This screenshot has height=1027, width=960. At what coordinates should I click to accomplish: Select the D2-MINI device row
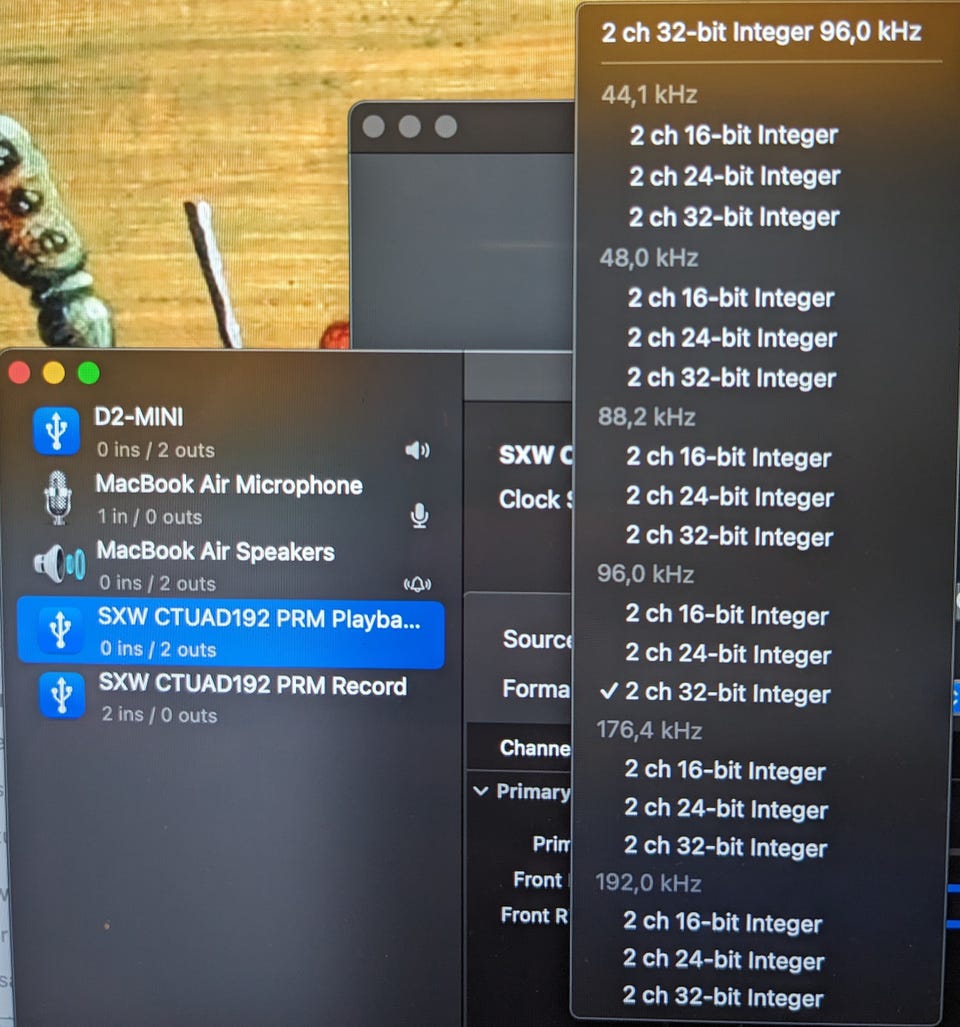tap(231, 432)
